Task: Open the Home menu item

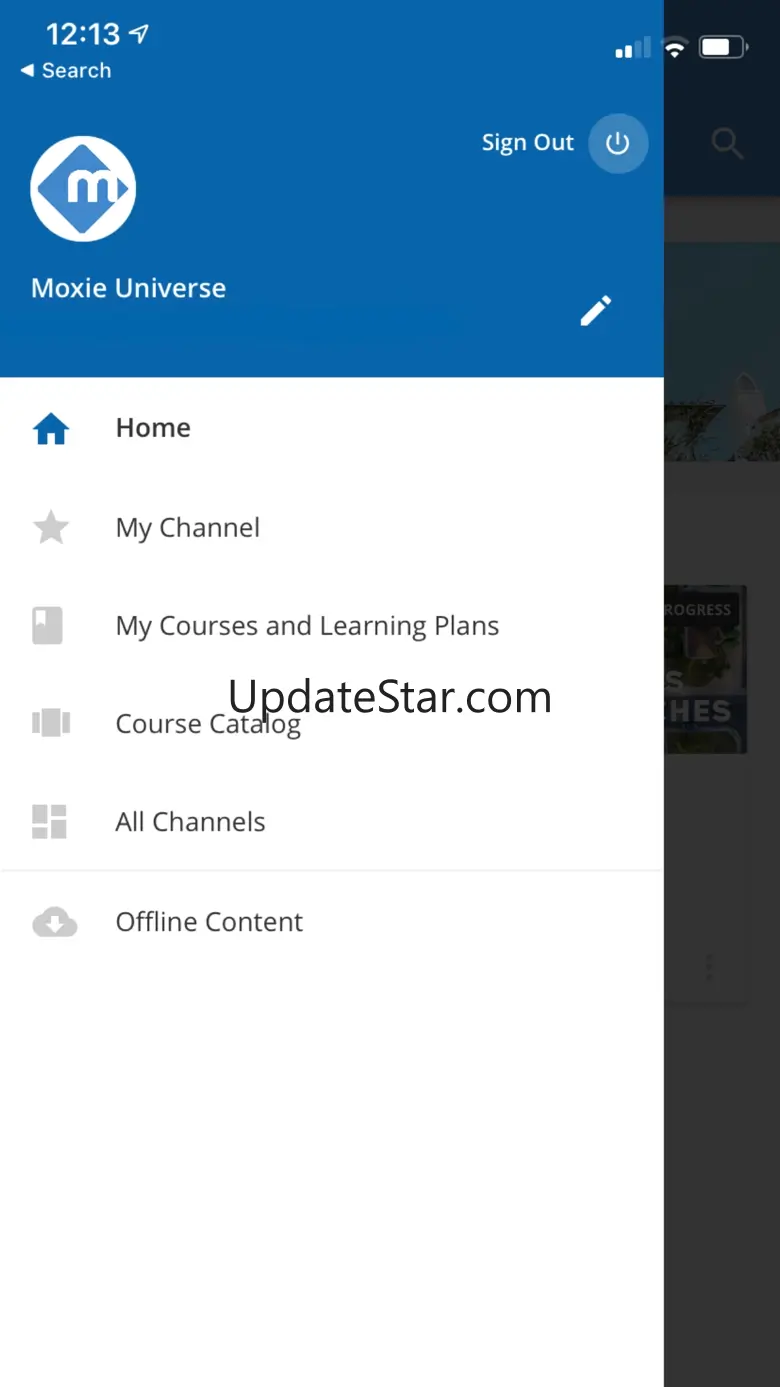Action: [x=153, y=428]
